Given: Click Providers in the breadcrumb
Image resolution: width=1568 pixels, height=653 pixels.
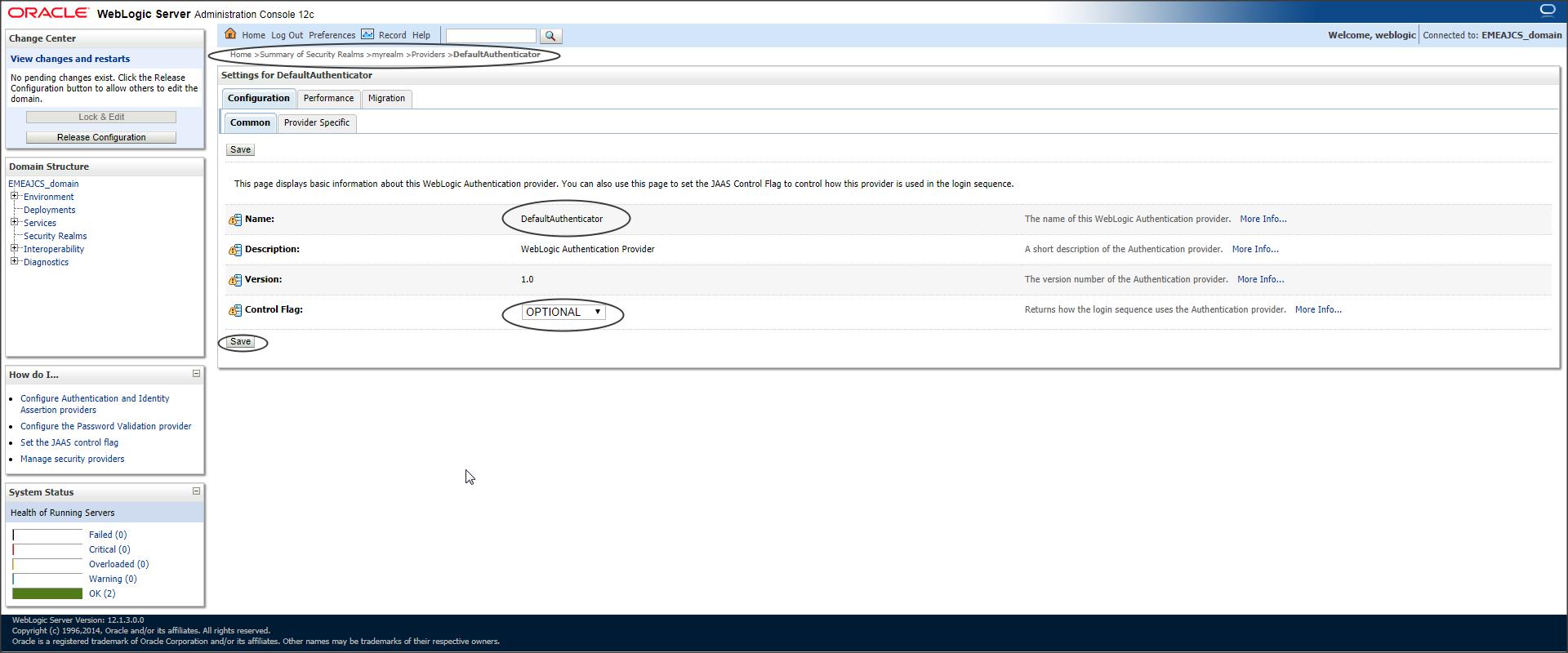Looking at the screenshot, I should [428, 55].
